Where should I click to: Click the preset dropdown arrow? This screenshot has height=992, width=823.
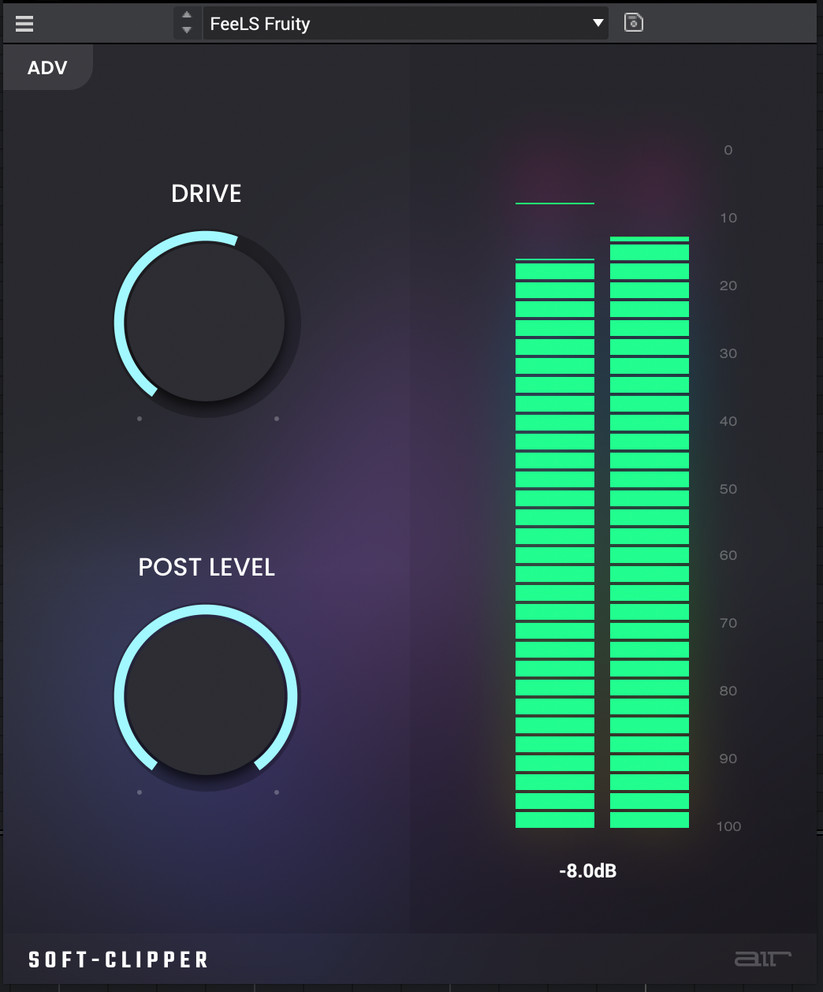(x=598, y=23)
